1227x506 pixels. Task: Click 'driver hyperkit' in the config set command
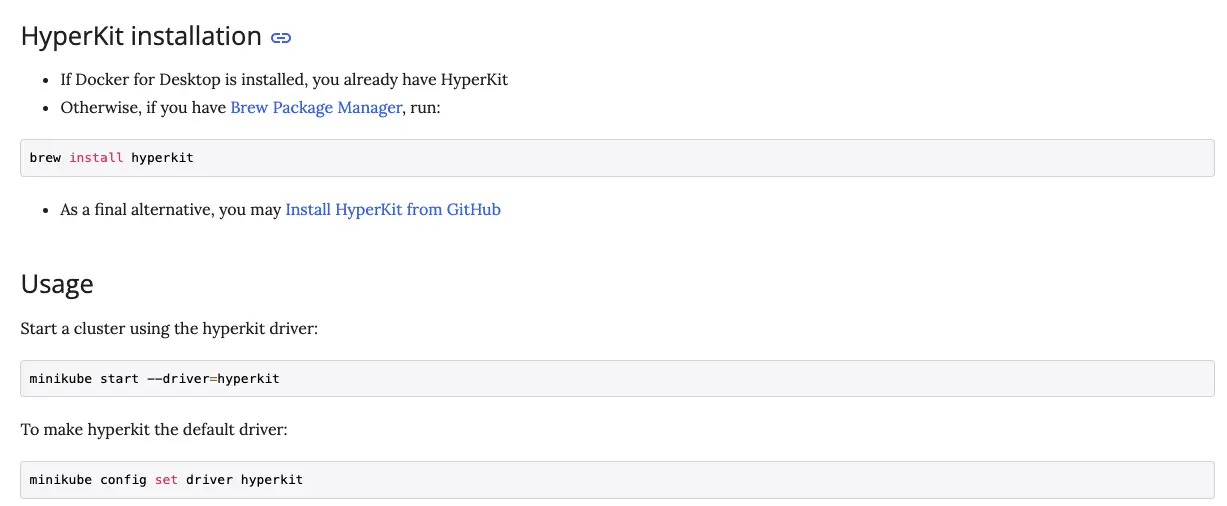click(244, 480)
